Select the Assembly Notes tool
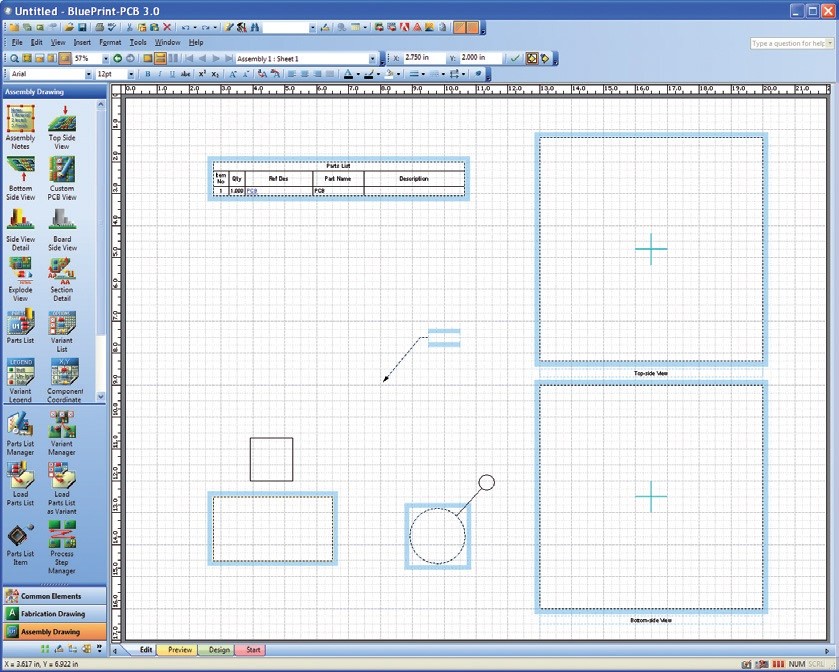Image resolution: width=839 pixels, height=672 pixels. coord(20,126)
